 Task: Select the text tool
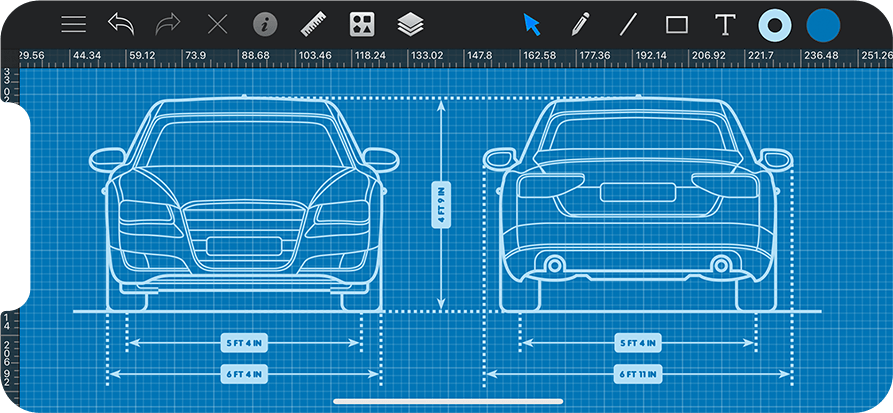(725, 25)
